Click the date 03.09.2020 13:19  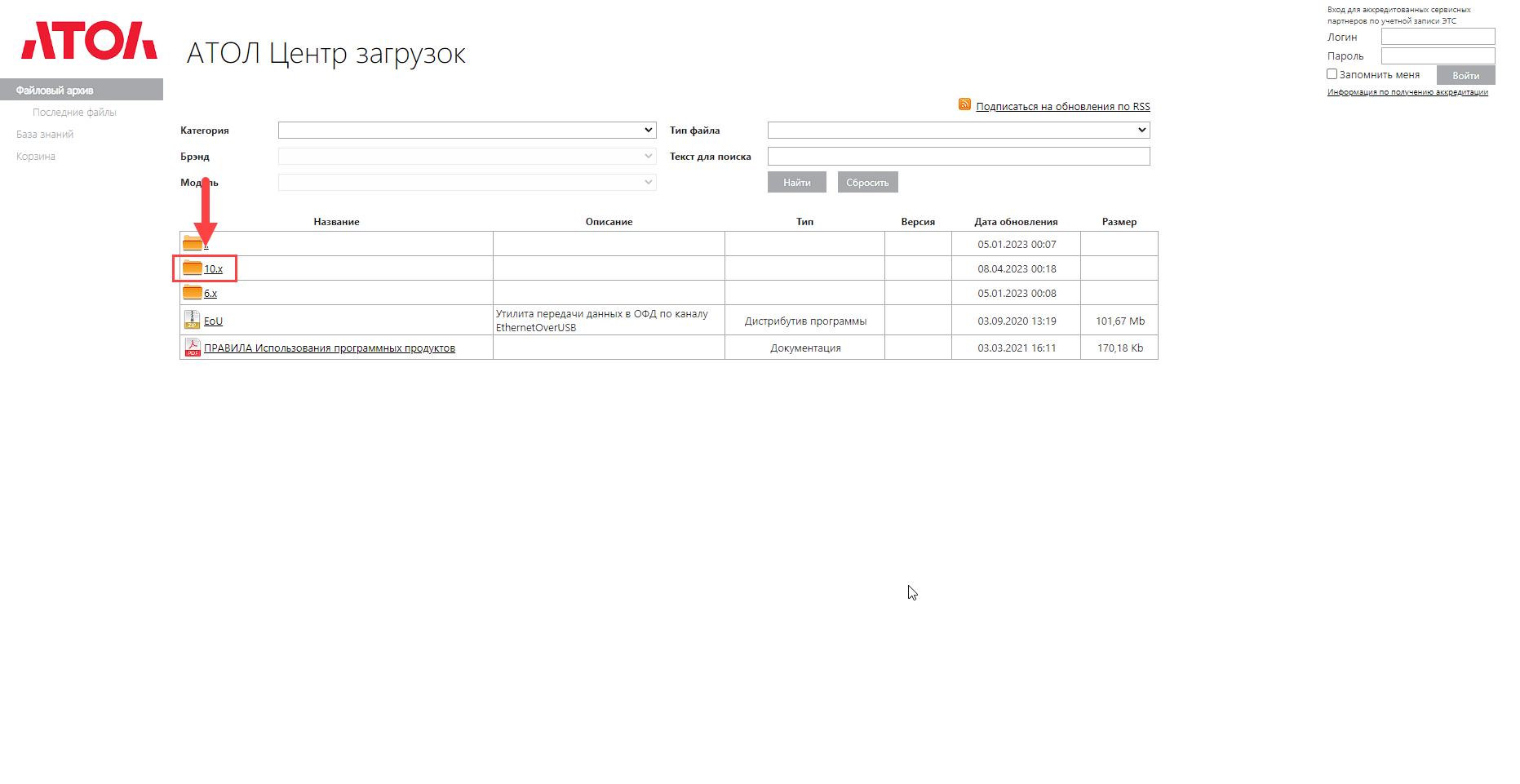1017,321
